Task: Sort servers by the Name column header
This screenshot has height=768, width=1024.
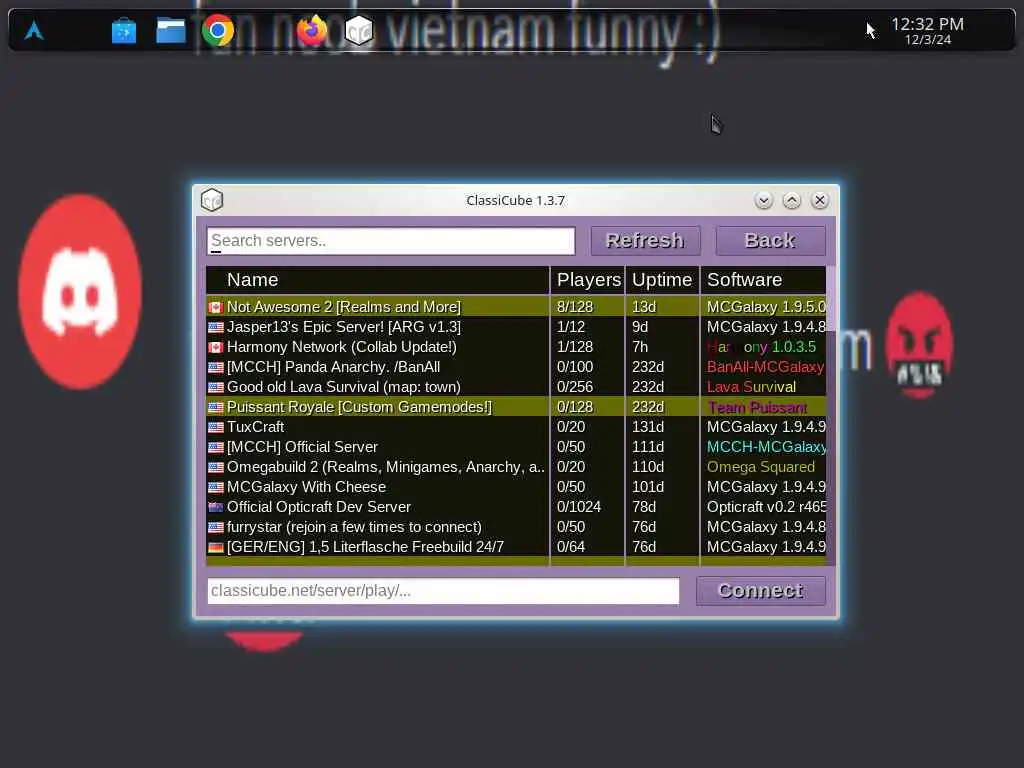Action: [377, 280]
